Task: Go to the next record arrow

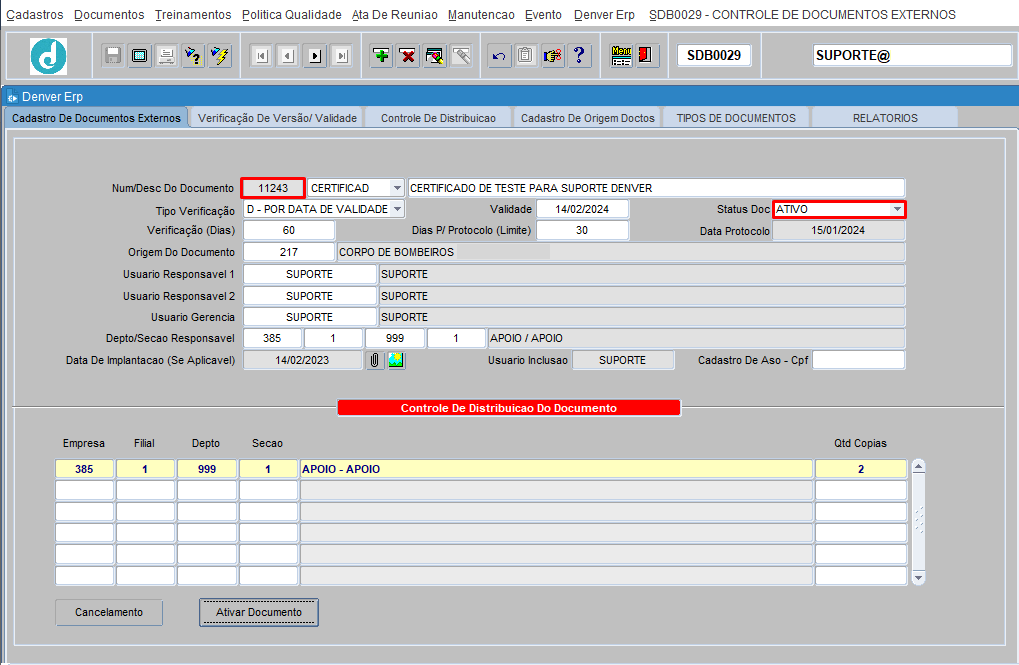Action: [315, 56]
